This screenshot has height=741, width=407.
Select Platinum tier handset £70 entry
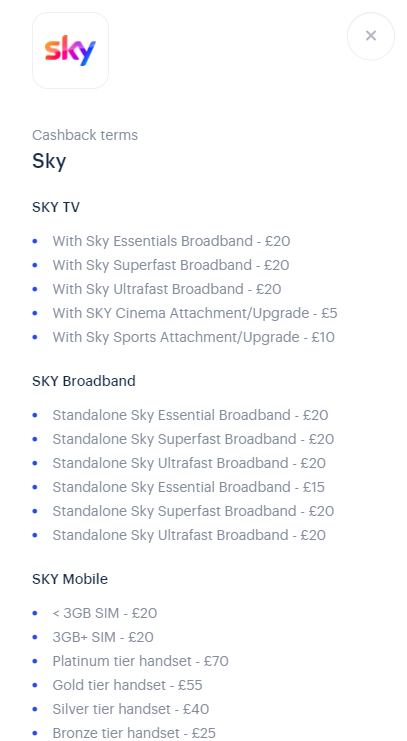(x=140, y=661)
